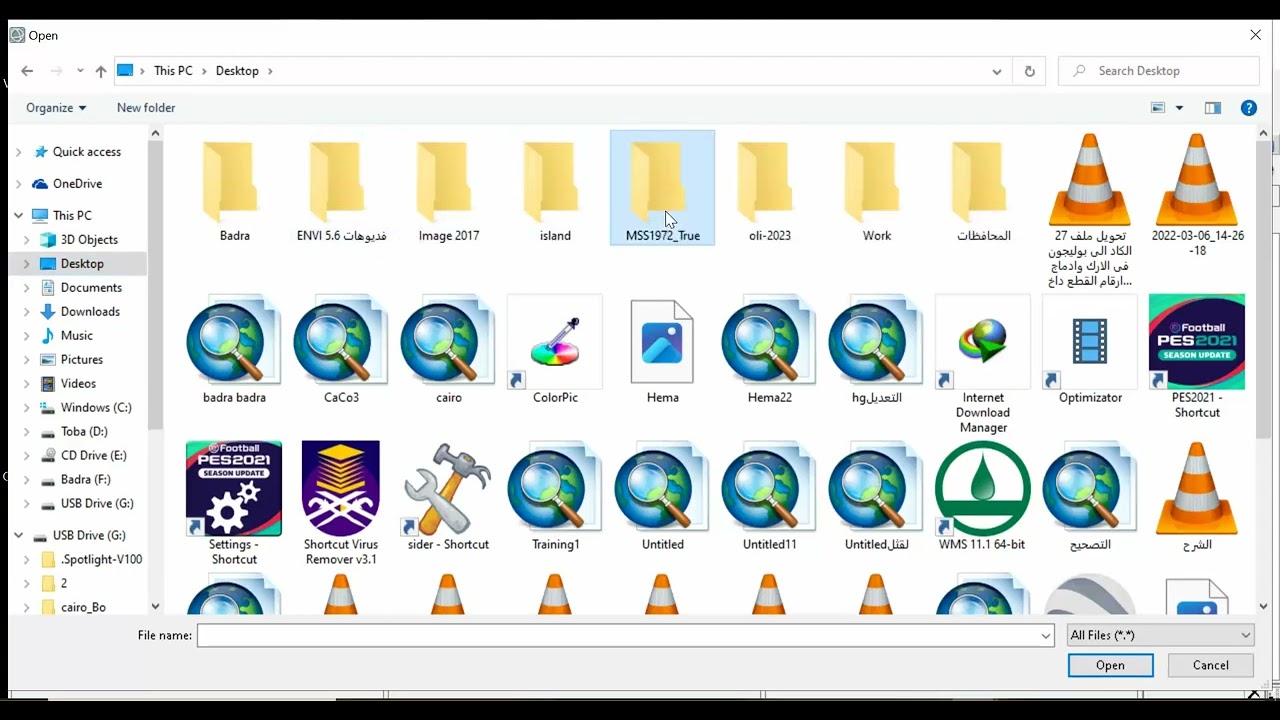Open the File name history dropdown
The width and height of the screenshot is (1280, 720).
(x=1046, y=635)
